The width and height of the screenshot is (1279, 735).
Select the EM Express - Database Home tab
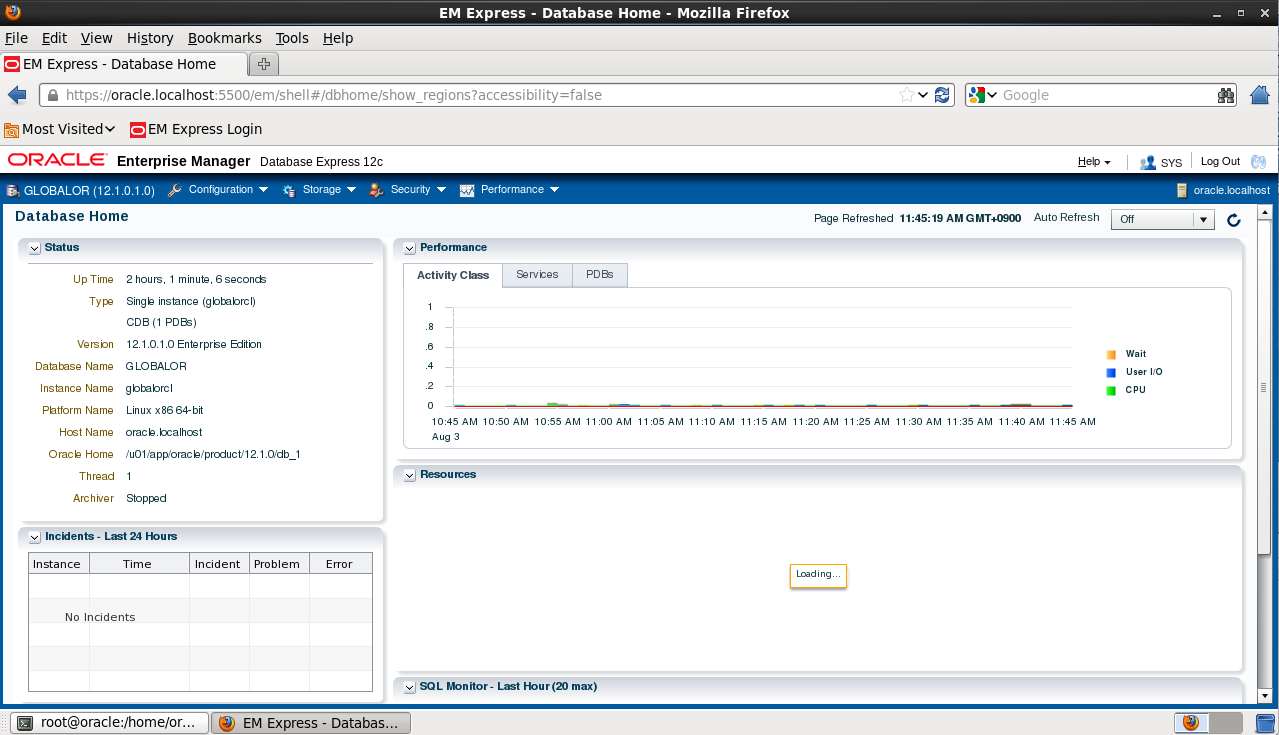tap(124, 64)
